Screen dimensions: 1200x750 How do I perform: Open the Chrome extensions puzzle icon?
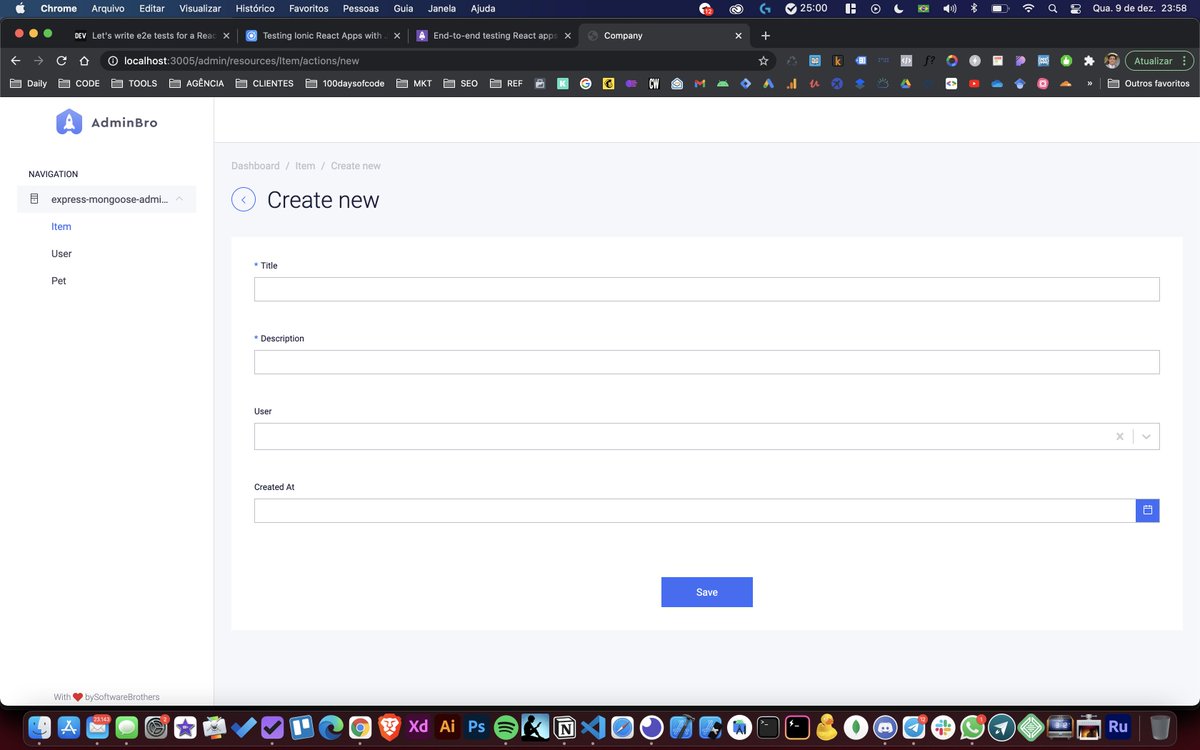tap(1089, 60)
